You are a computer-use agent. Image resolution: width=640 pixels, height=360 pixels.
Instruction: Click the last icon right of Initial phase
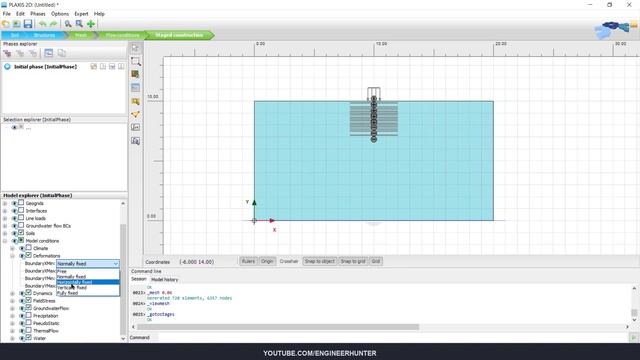[x=121, y=67]
